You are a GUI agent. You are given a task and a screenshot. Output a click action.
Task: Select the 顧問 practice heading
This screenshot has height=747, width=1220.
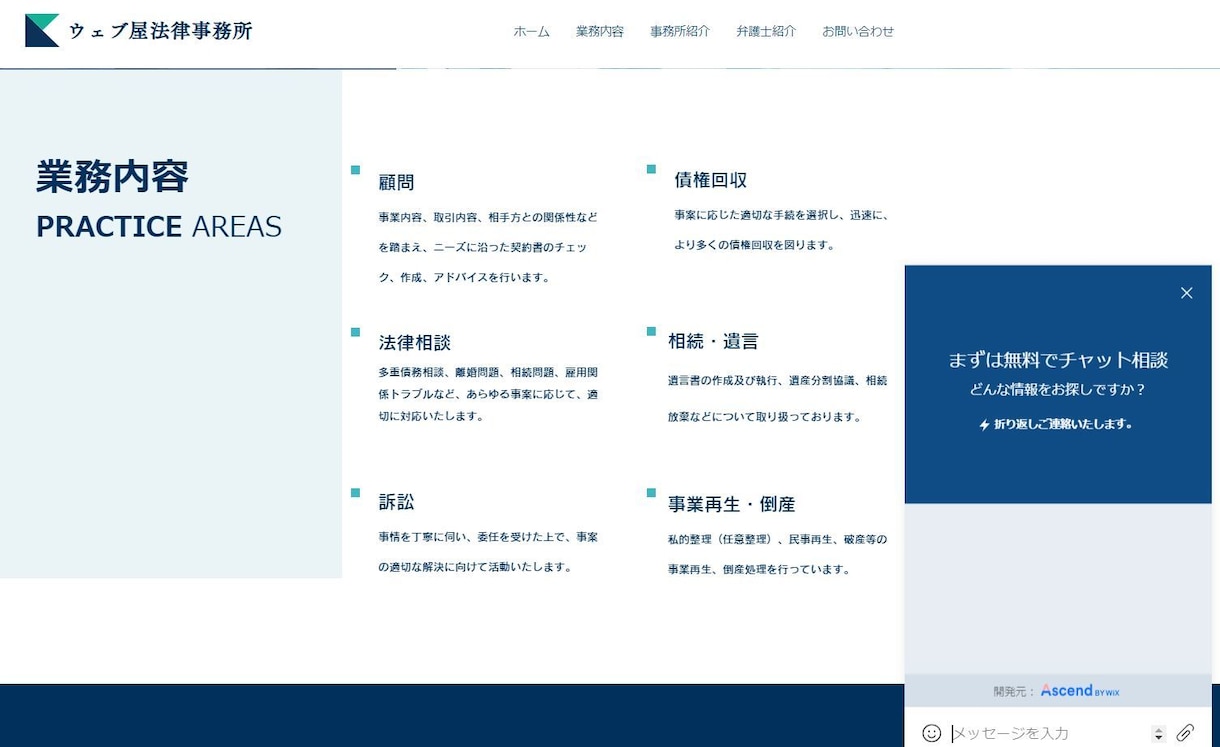pos(396,183)
